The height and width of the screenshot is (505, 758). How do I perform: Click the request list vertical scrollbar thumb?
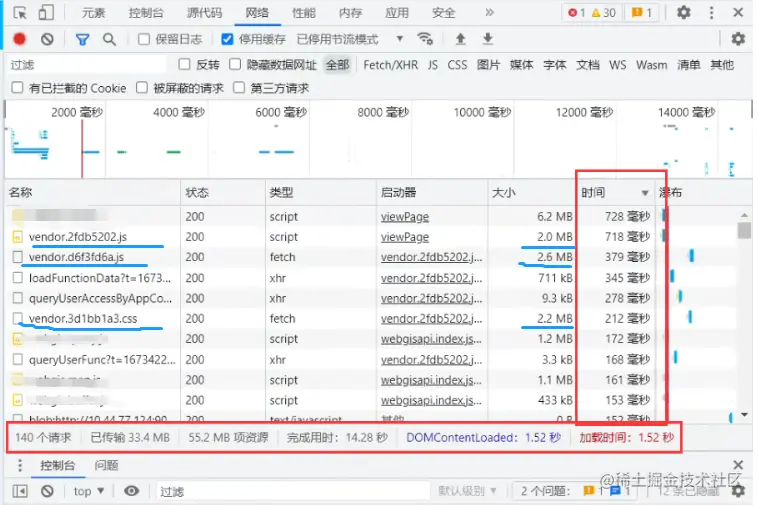tap(744, 230)
